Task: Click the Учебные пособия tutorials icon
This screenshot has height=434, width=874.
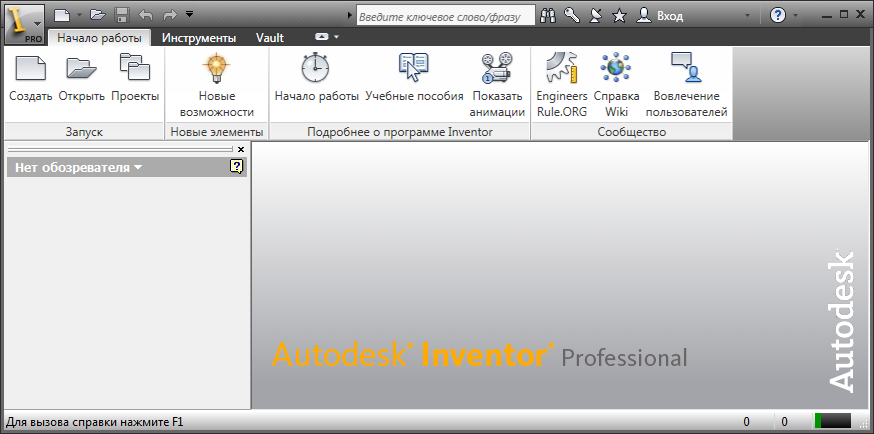Action: coord(414,67)
